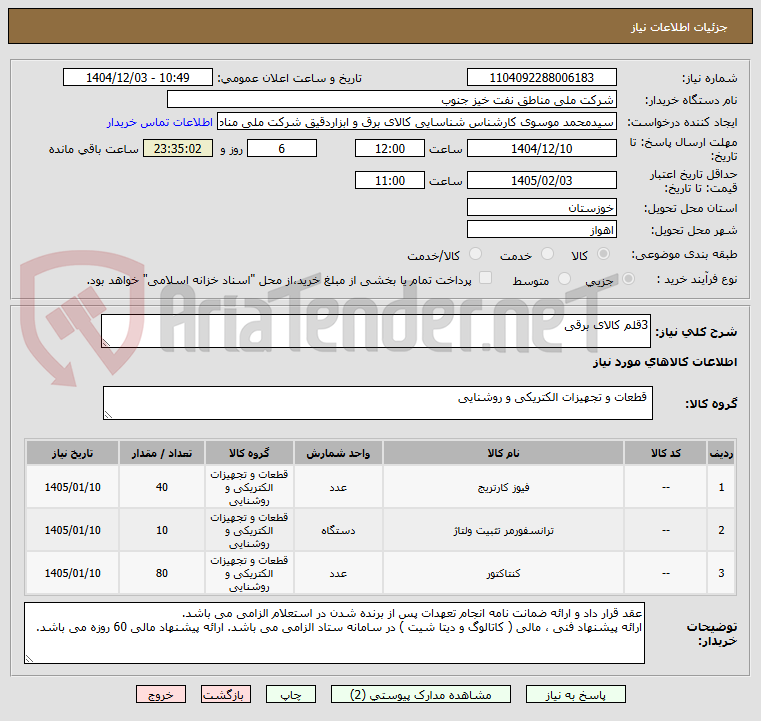Click quantity 10 in transformer row

162,530
